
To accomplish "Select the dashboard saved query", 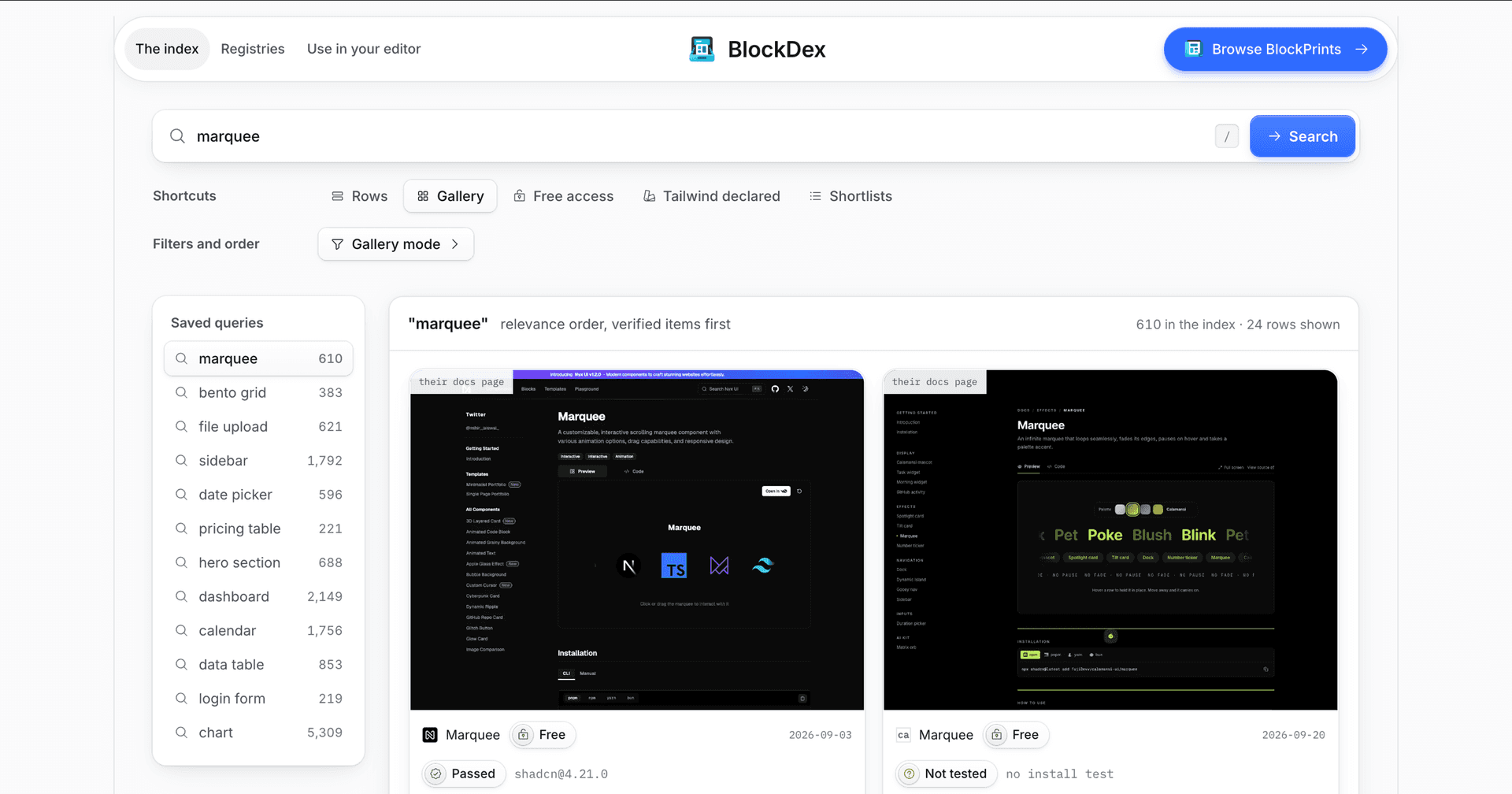I will click(258, 597).
